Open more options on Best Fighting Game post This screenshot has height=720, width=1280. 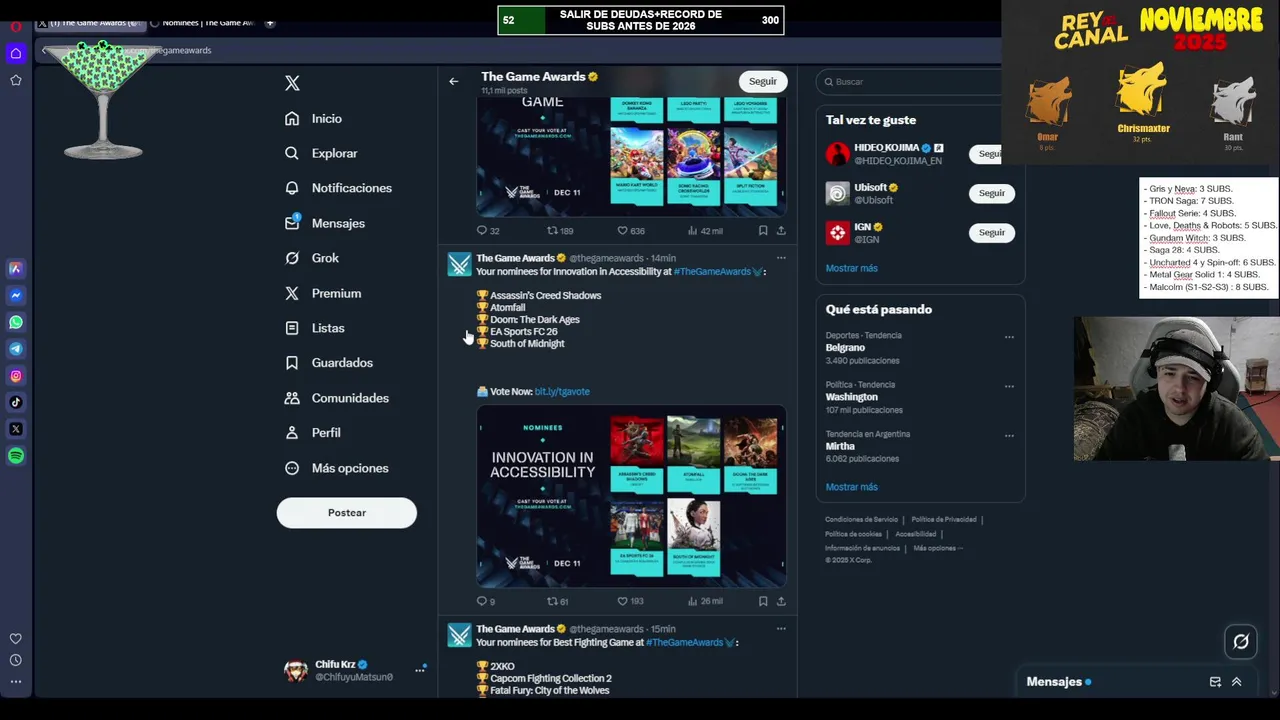click(781, 629)
